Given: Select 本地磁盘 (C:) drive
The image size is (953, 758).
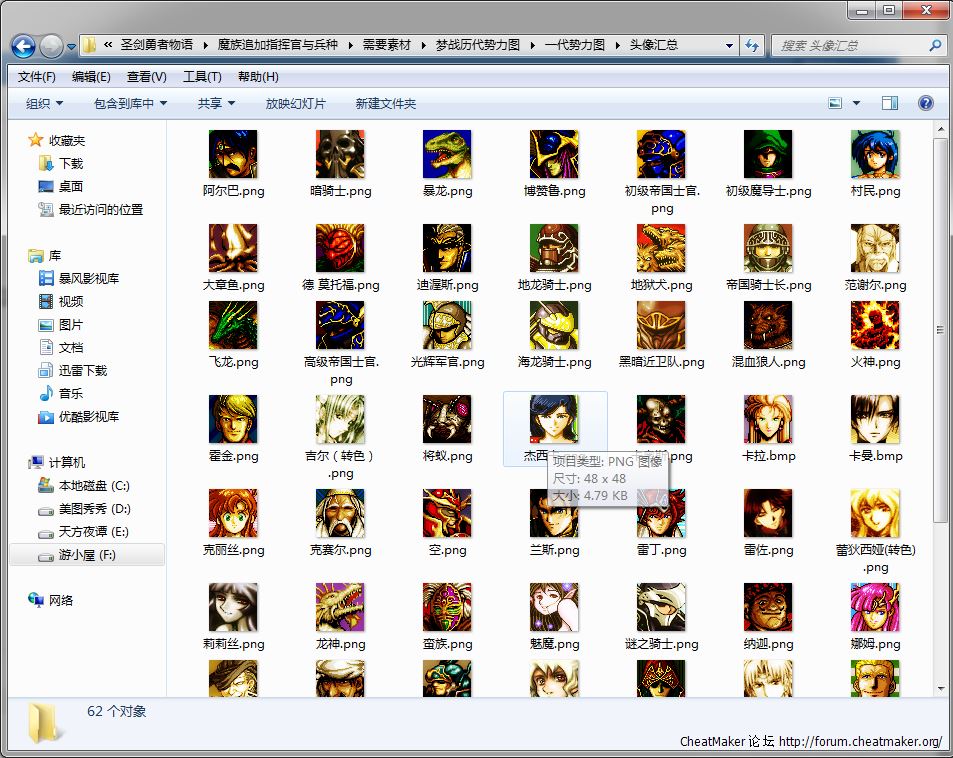Looking at the screenshot, I should [93, 486].
